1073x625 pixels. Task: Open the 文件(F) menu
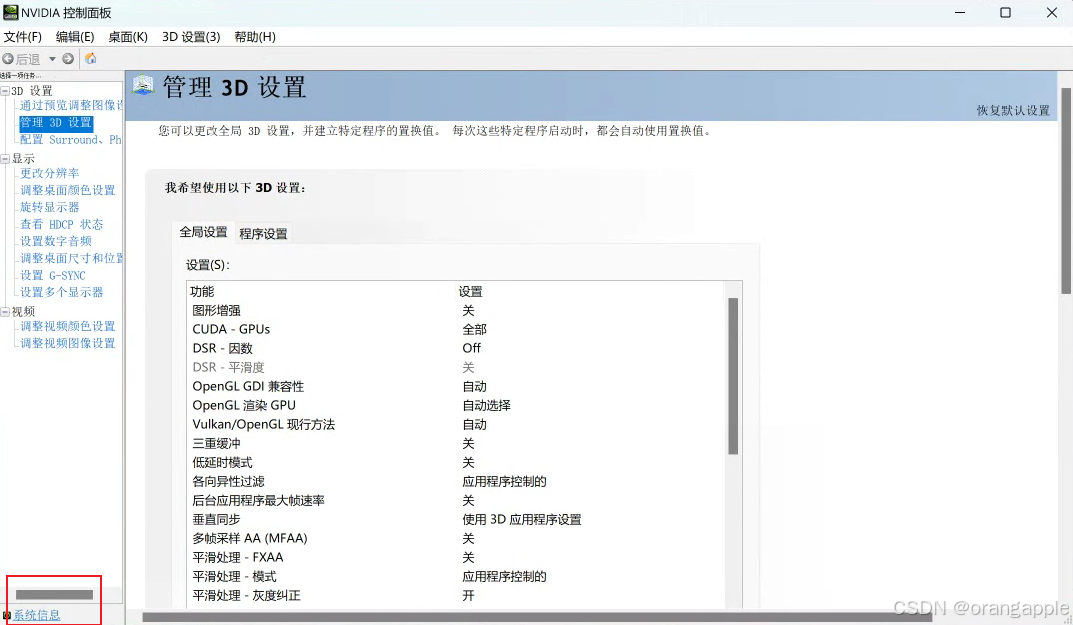(23, 37)
